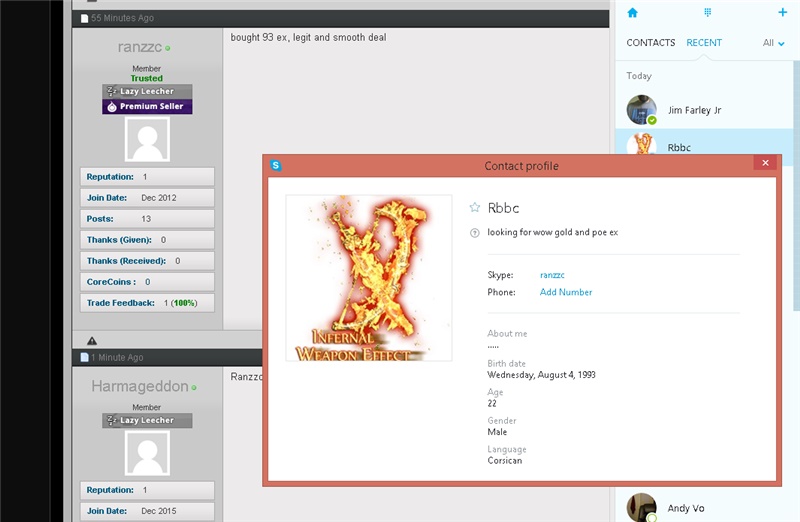The image size is (800, 522).
Task: Click the 55 Minutes Ago post icon
Action: point(85,18)
